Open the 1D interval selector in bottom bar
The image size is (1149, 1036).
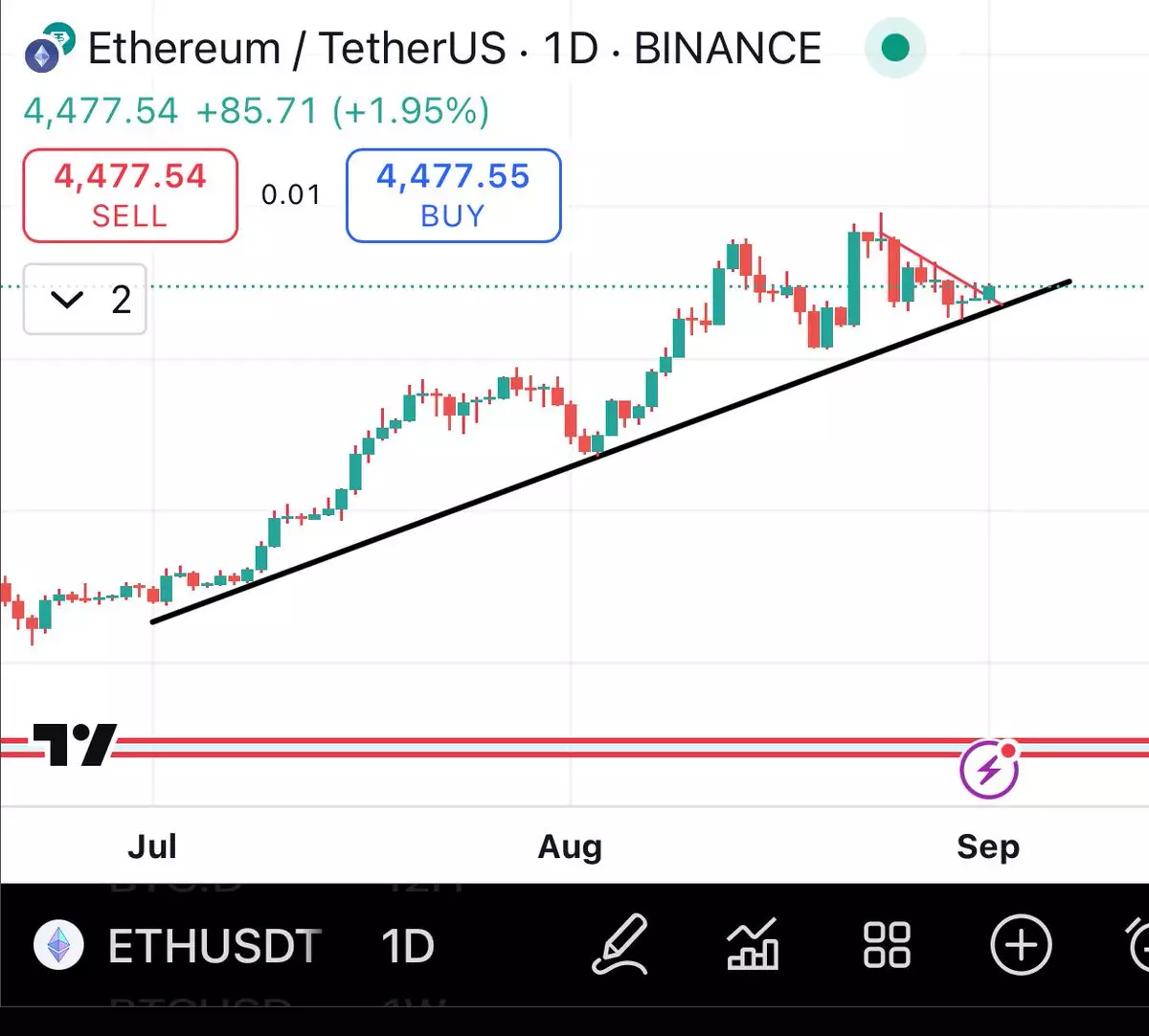pyautogui.click(x=408, y=946)
